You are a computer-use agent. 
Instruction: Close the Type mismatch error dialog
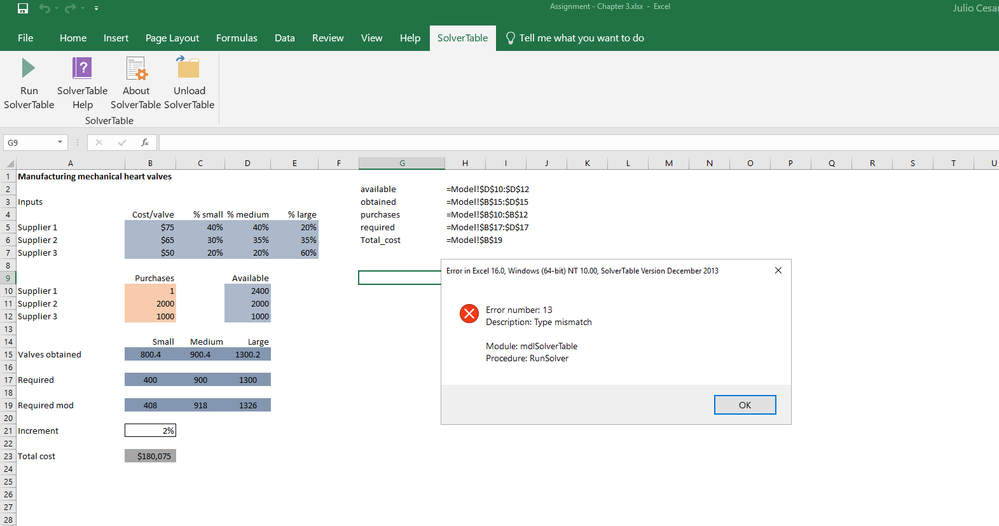pos(779,270)
